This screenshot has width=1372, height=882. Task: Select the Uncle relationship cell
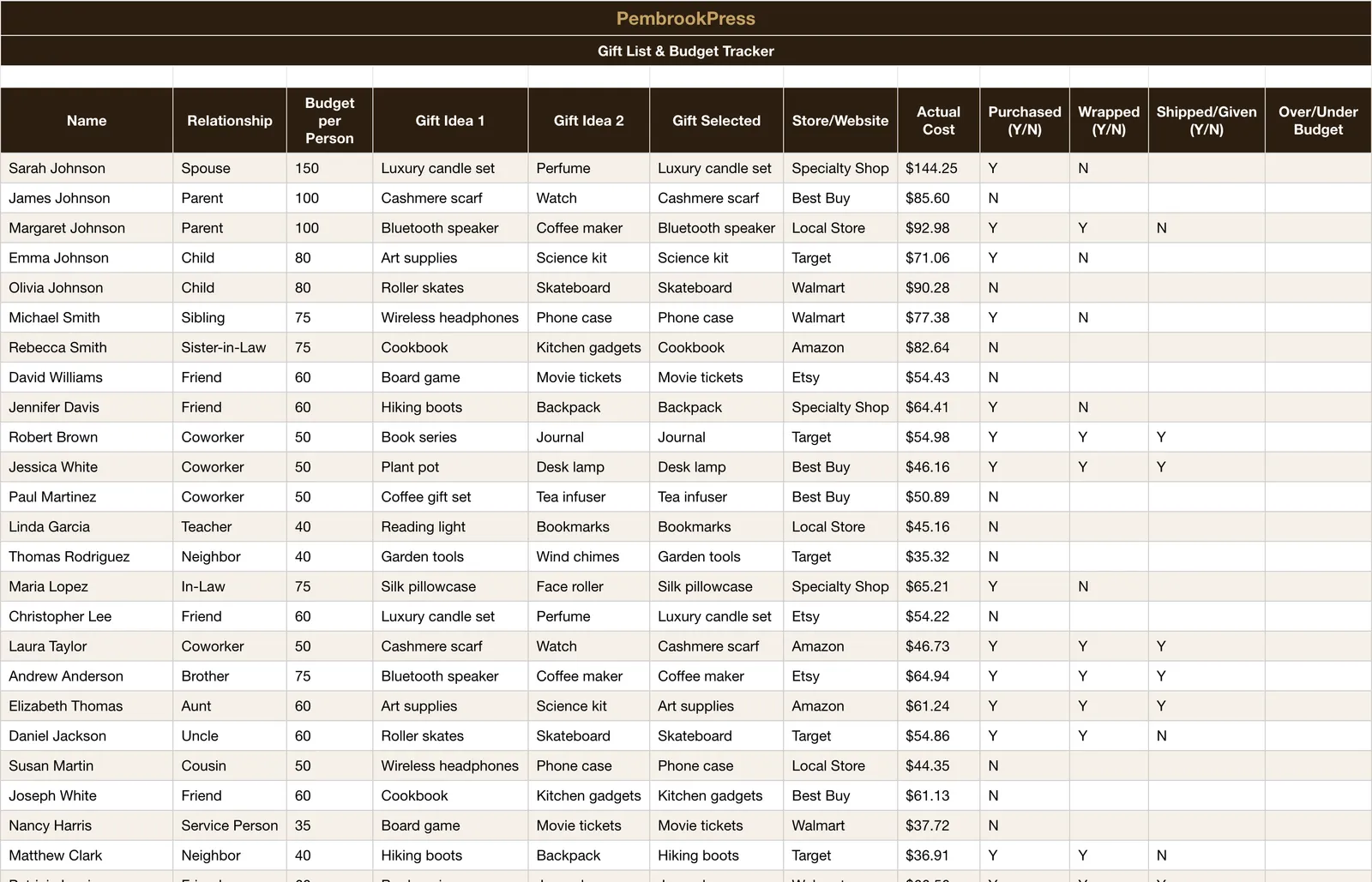[230, 735]
